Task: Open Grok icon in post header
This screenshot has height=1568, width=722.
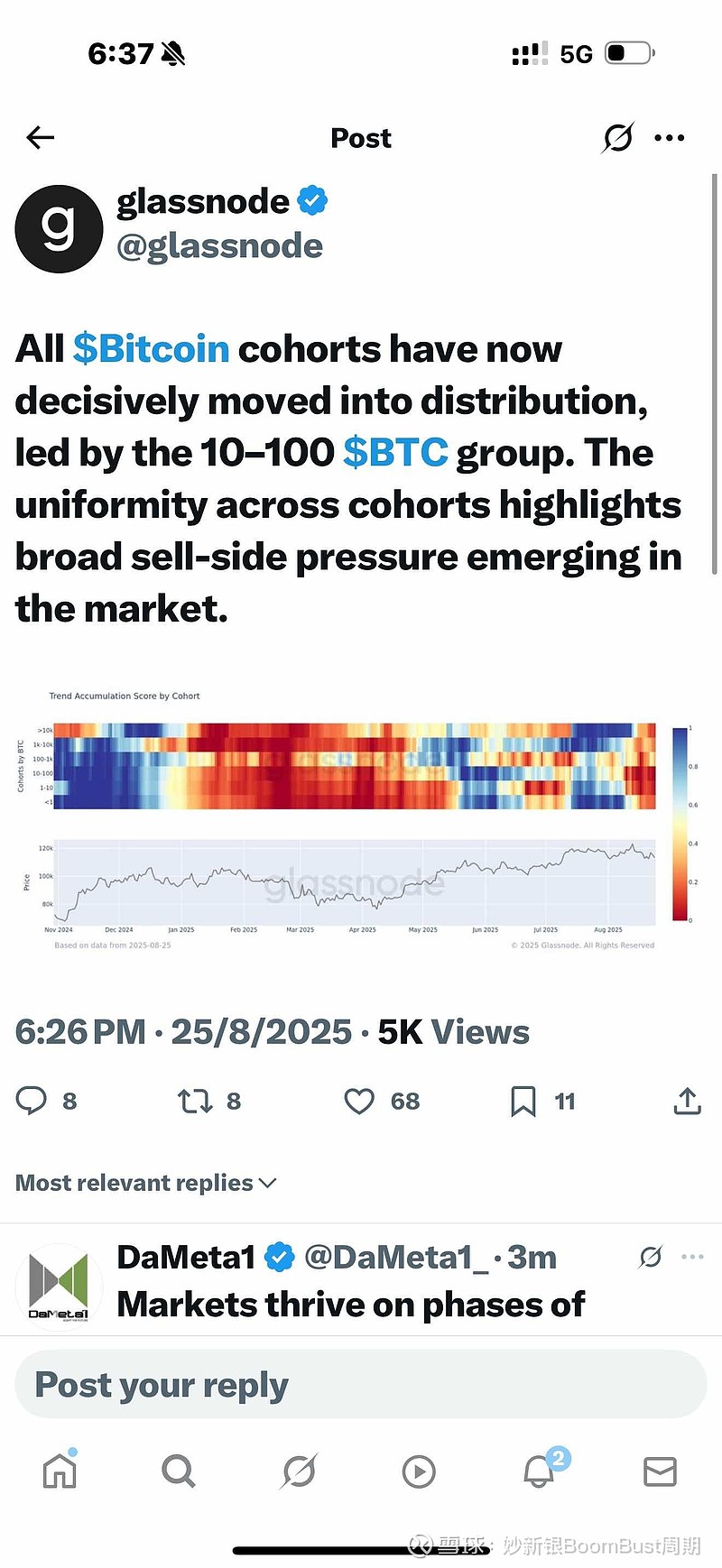Action: coord(618,137)
